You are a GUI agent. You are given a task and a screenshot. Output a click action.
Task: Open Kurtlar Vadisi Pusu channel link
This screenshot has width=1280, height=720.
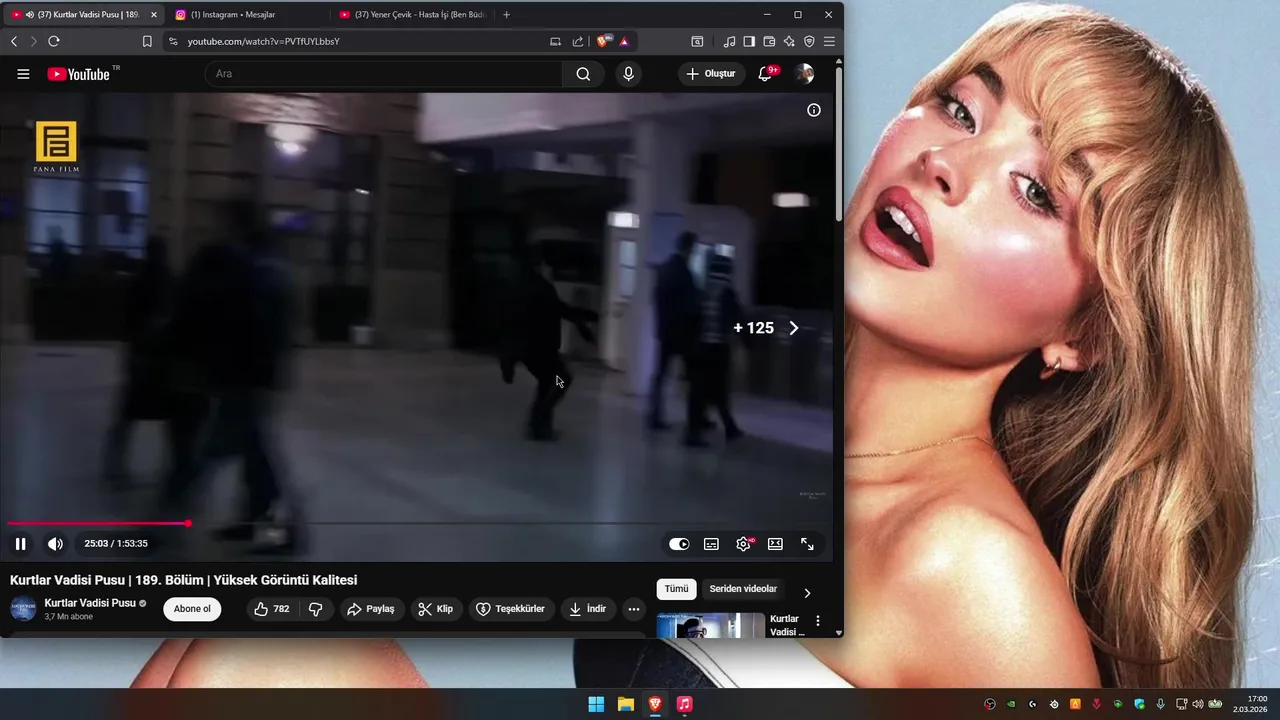point(90,603)
